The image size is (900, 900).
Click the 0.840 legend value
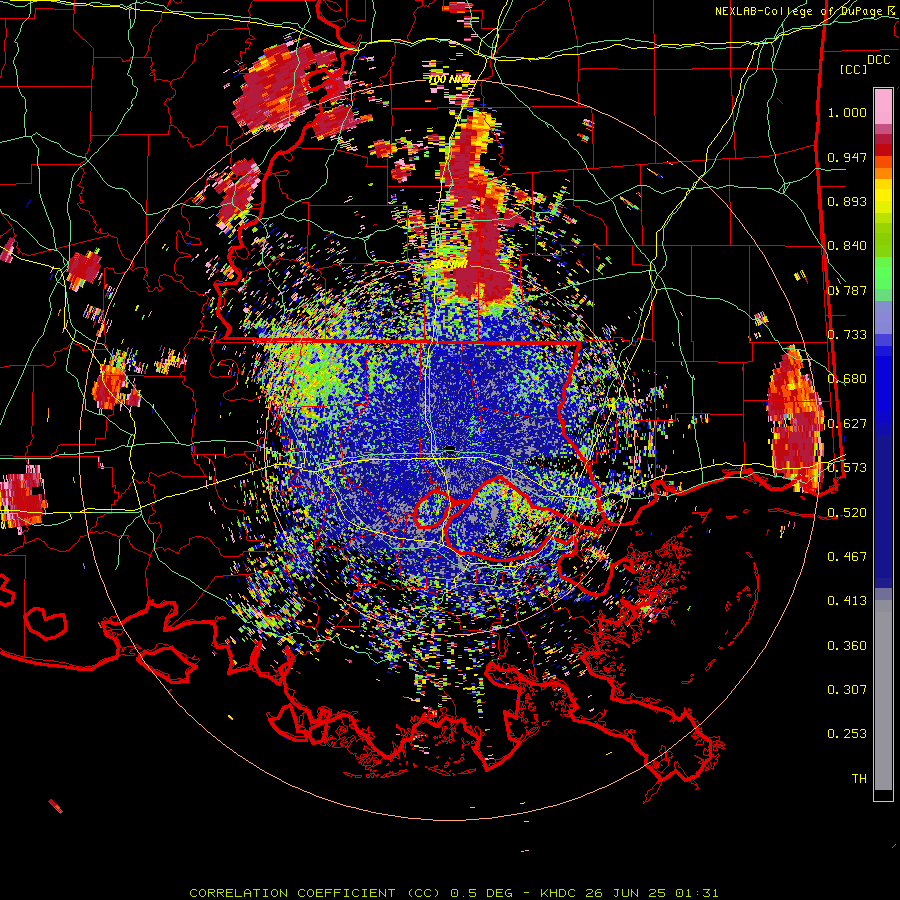click(x=847, y=246)
